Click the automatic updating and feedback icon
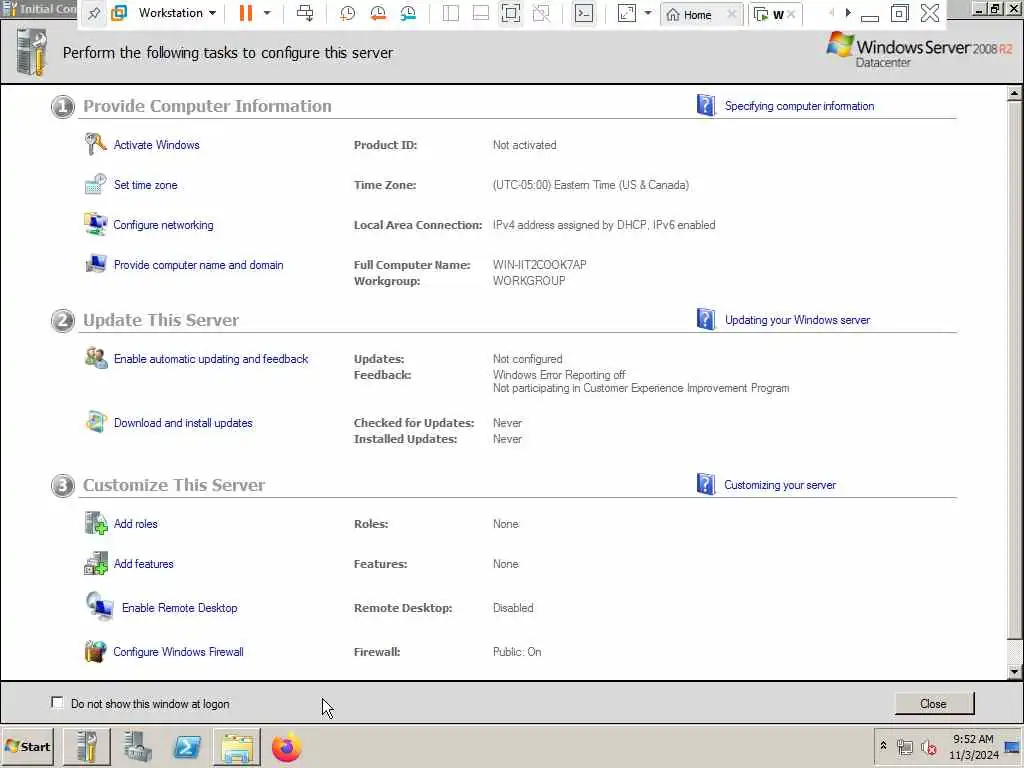The height and width of the screenshot is (768, 1024). click(96, 358)
